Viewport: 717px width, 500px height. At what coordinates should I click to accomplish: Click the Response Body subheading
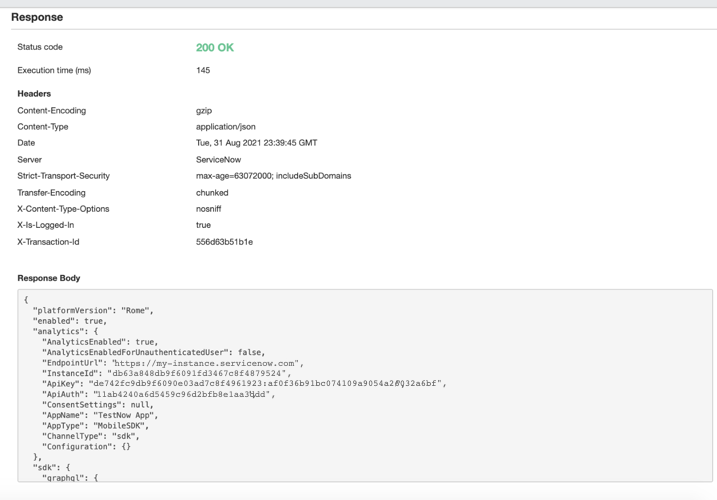(48, 278)
